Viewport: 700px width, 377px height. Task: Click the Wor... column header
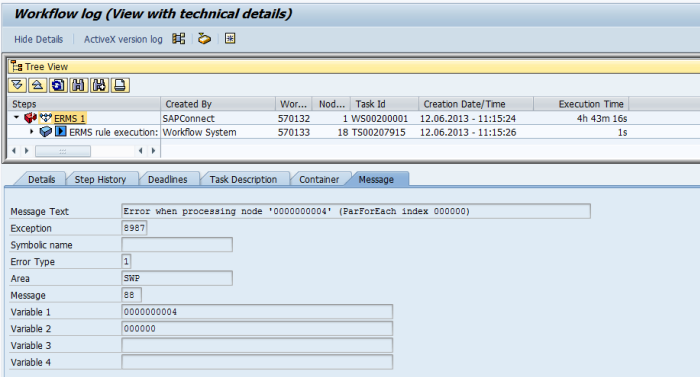point(294,104)
